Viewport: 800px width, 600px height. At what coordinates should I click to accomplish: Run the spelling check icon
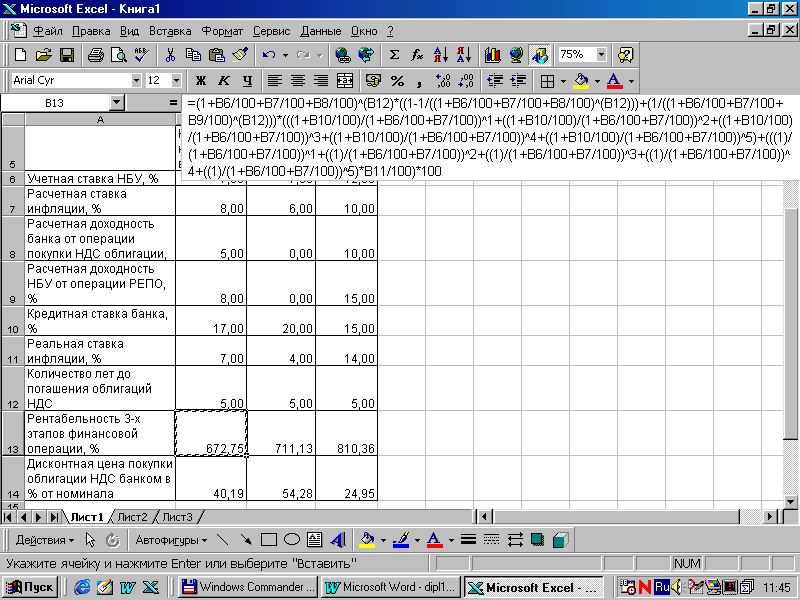pyautogui.click(x=141, y=55)
